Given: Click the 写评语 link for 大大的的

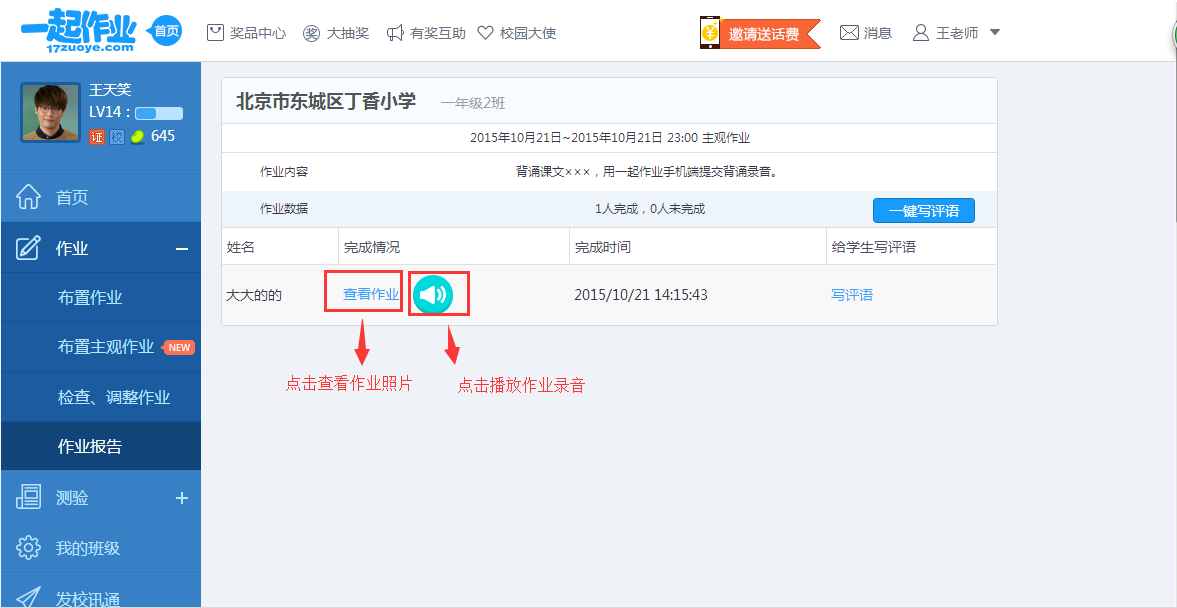Looking at the screenshot, I should [852, 295].
